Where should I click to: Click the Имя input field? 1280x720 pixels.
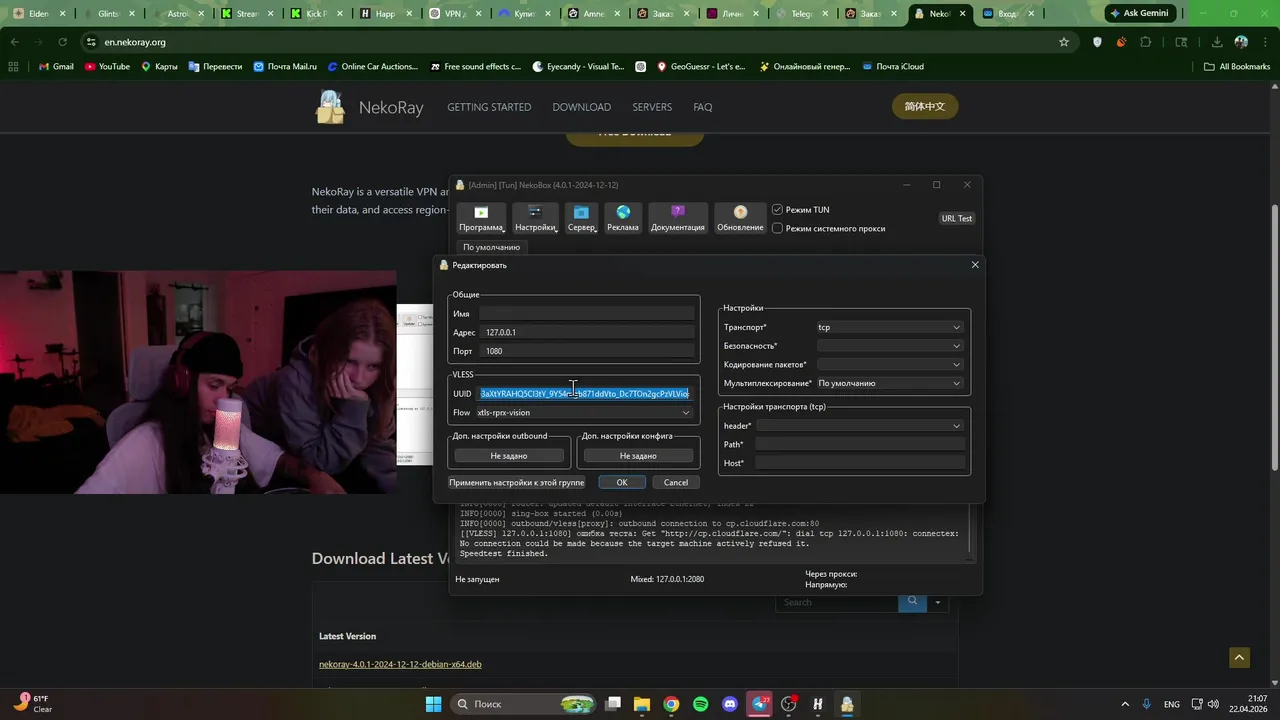pos(587,313)
